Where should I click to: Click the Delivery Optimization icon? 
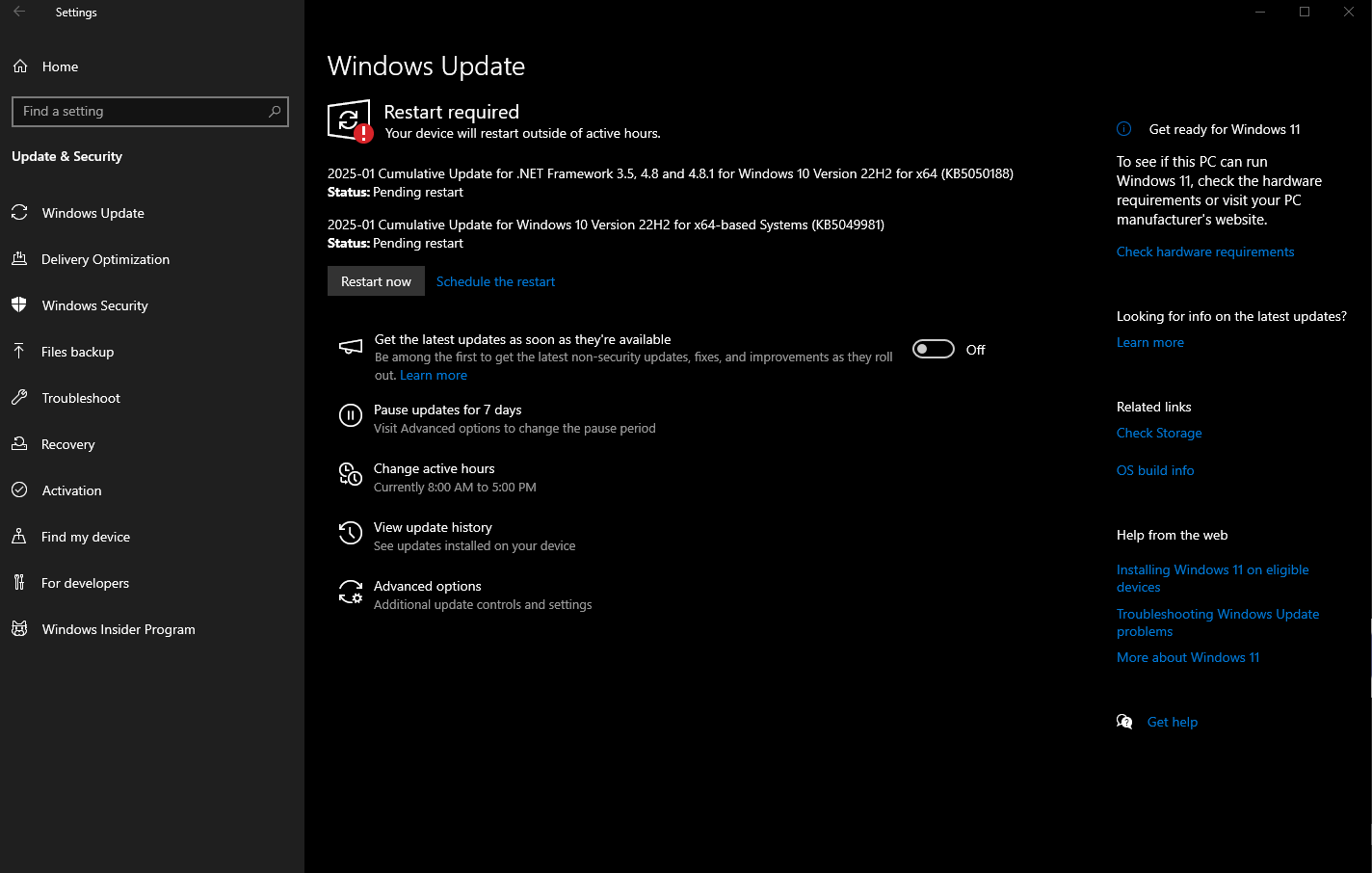19,259
